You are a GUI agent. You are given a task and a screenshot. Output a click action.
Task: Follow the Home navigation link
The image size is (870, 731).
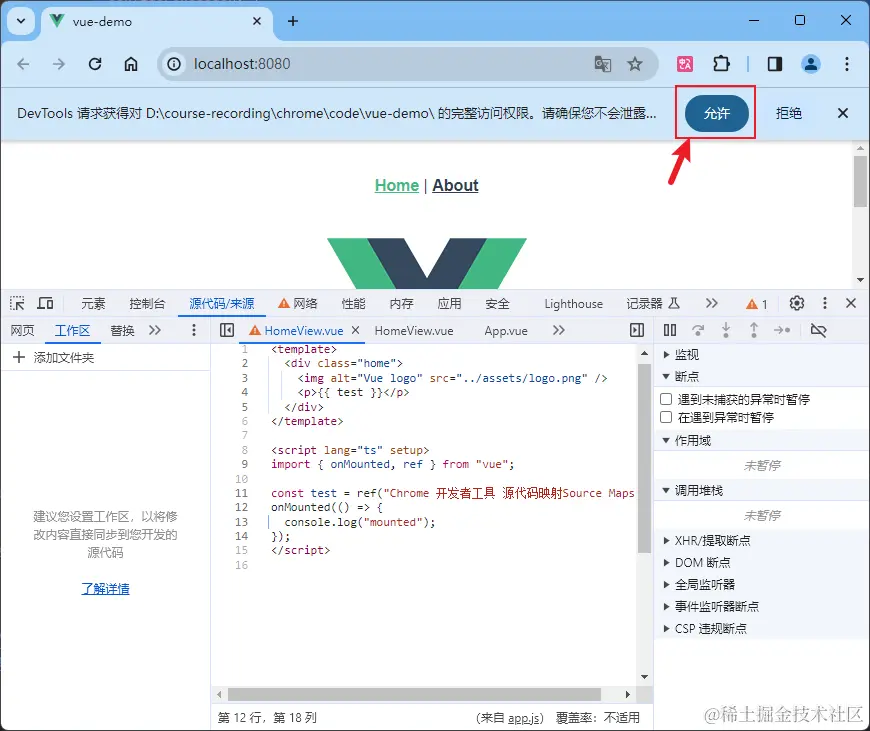click(397, 185)
